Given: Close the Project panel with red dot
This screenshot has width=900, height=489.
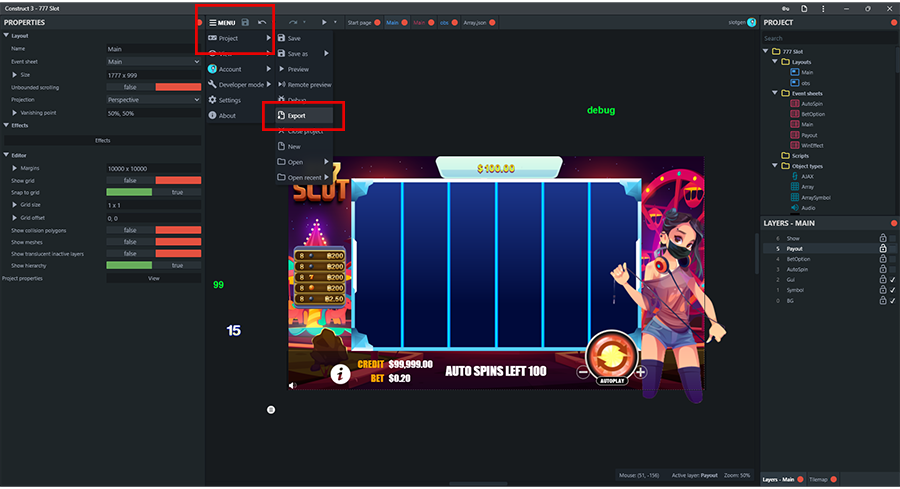Looking at the screenshot, I should (894, 22).
